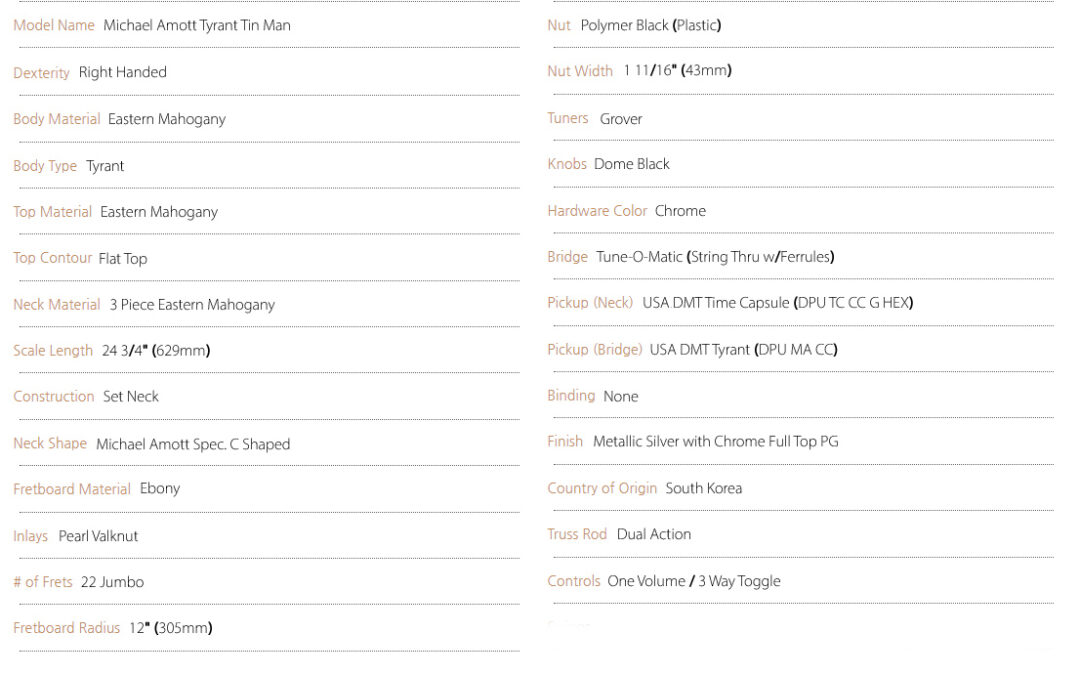The image size is (1080, 675).
Task: Click the Set Neck construction value
Action: tap(131, 397)
